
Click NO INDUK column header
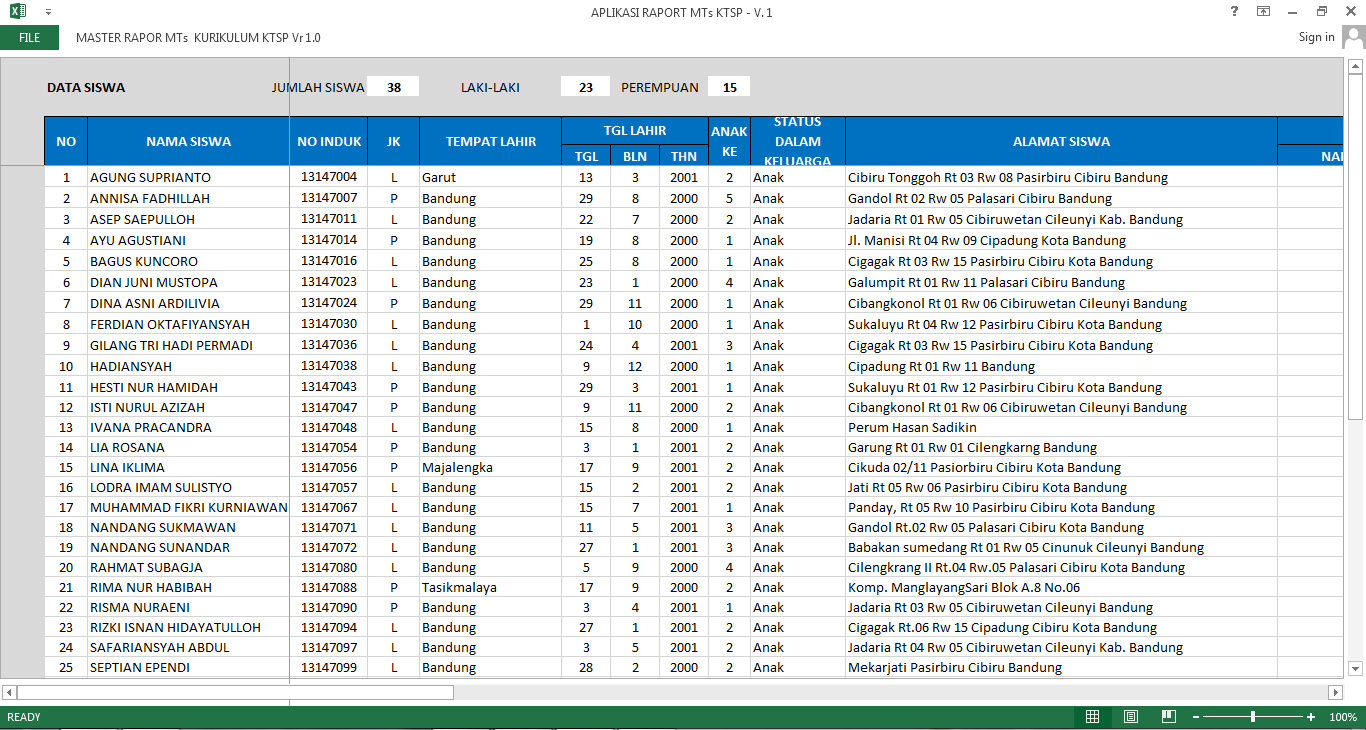coord(329,141)
